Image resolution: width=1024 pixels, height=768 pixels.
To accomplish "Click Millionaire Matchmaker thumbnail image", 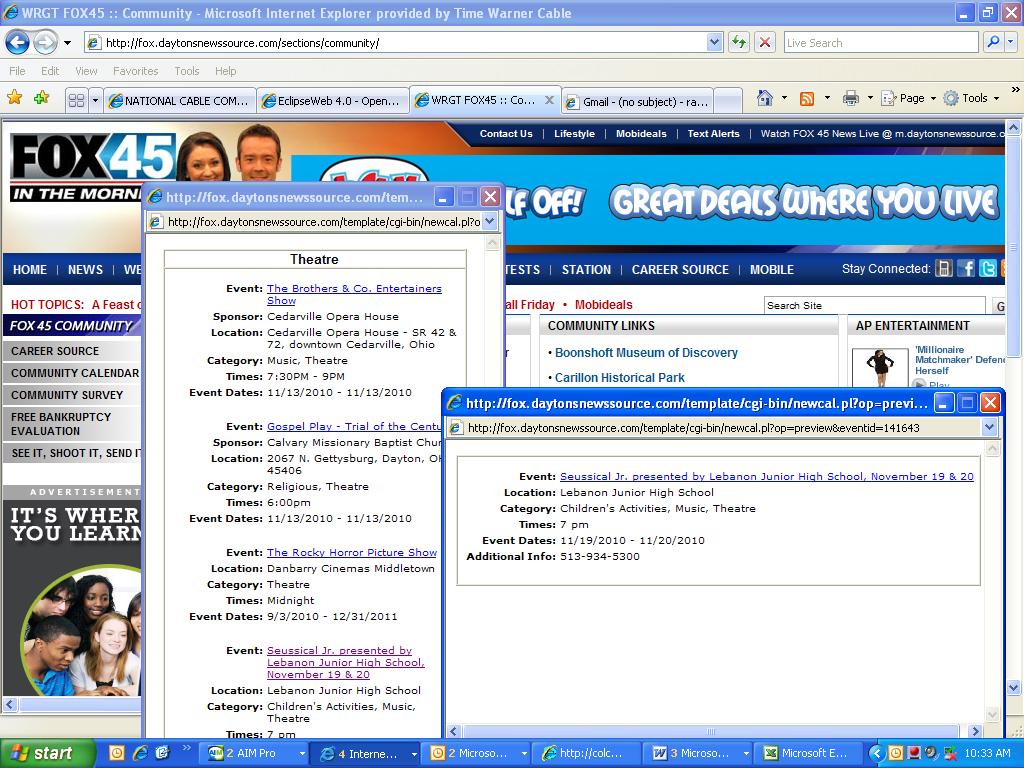I will pos(880,368).
